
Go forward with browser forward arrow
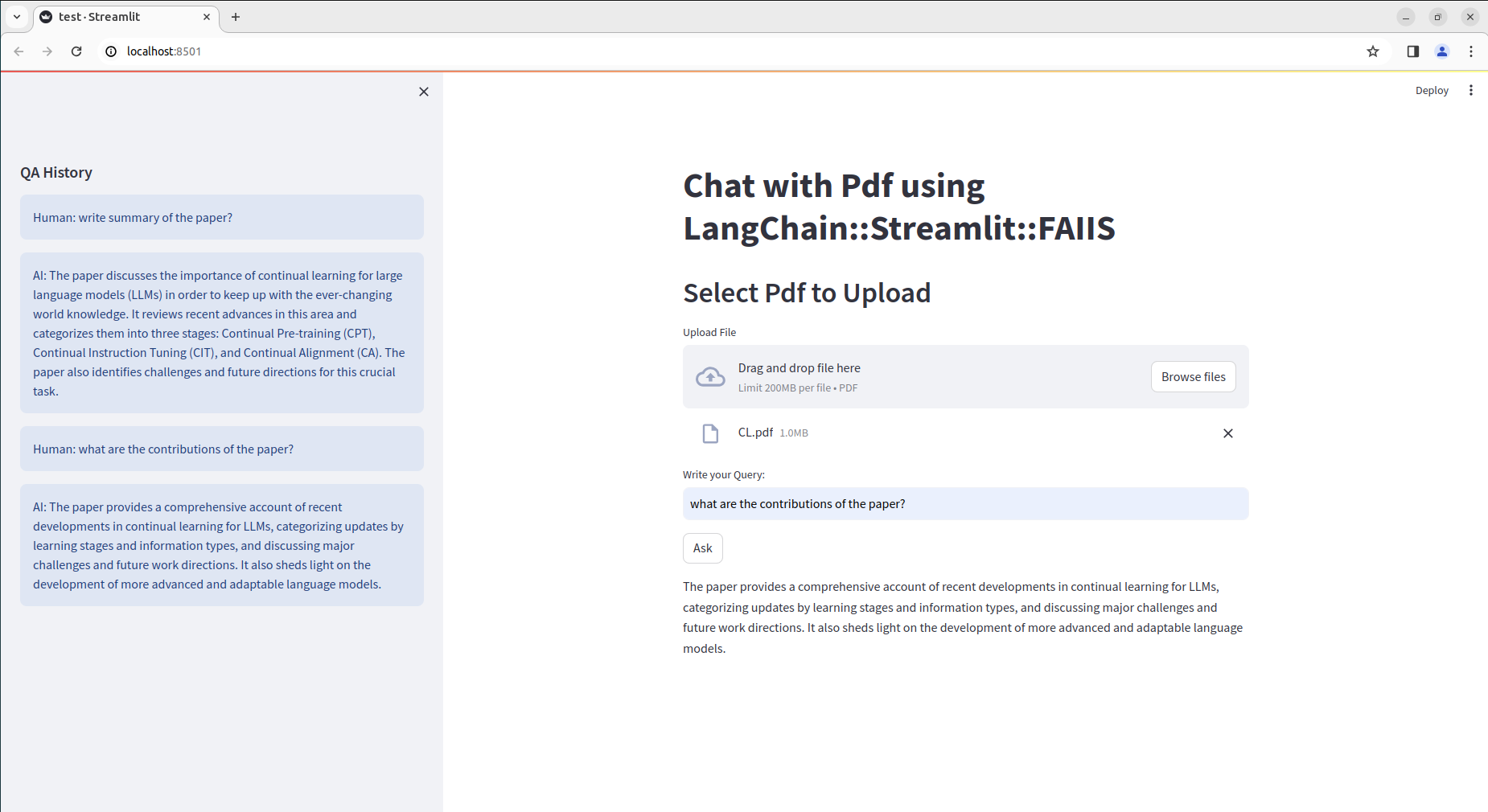pos(47,51)
